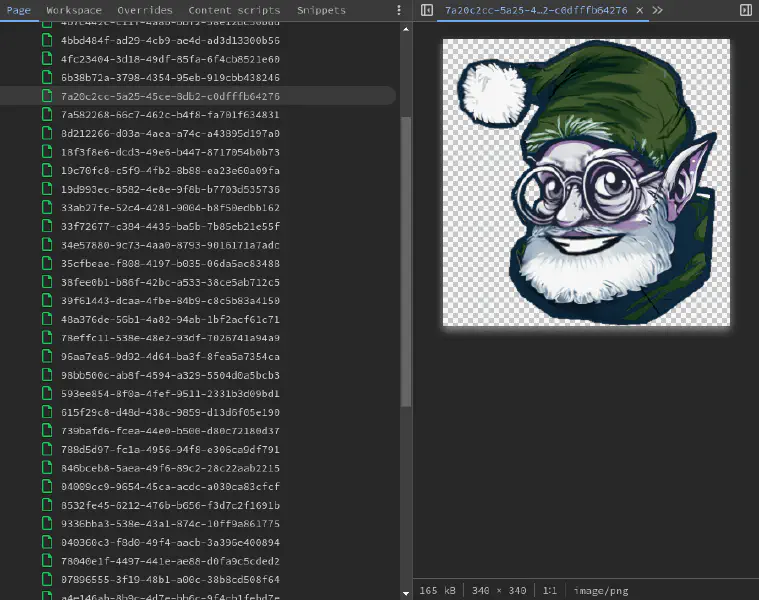The image size is (759, 600).
Task: Click the elf image preview
Action: click(x=586, y=182)
